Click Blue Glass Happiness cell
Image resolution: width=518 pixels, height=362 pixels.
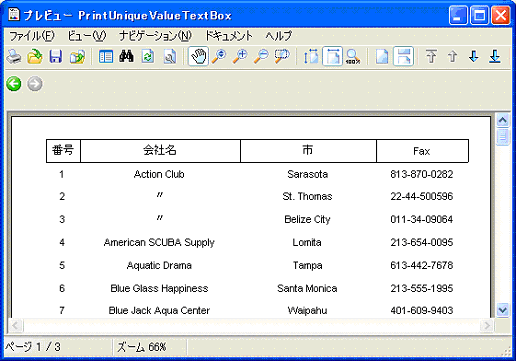(x=159, y=289)
